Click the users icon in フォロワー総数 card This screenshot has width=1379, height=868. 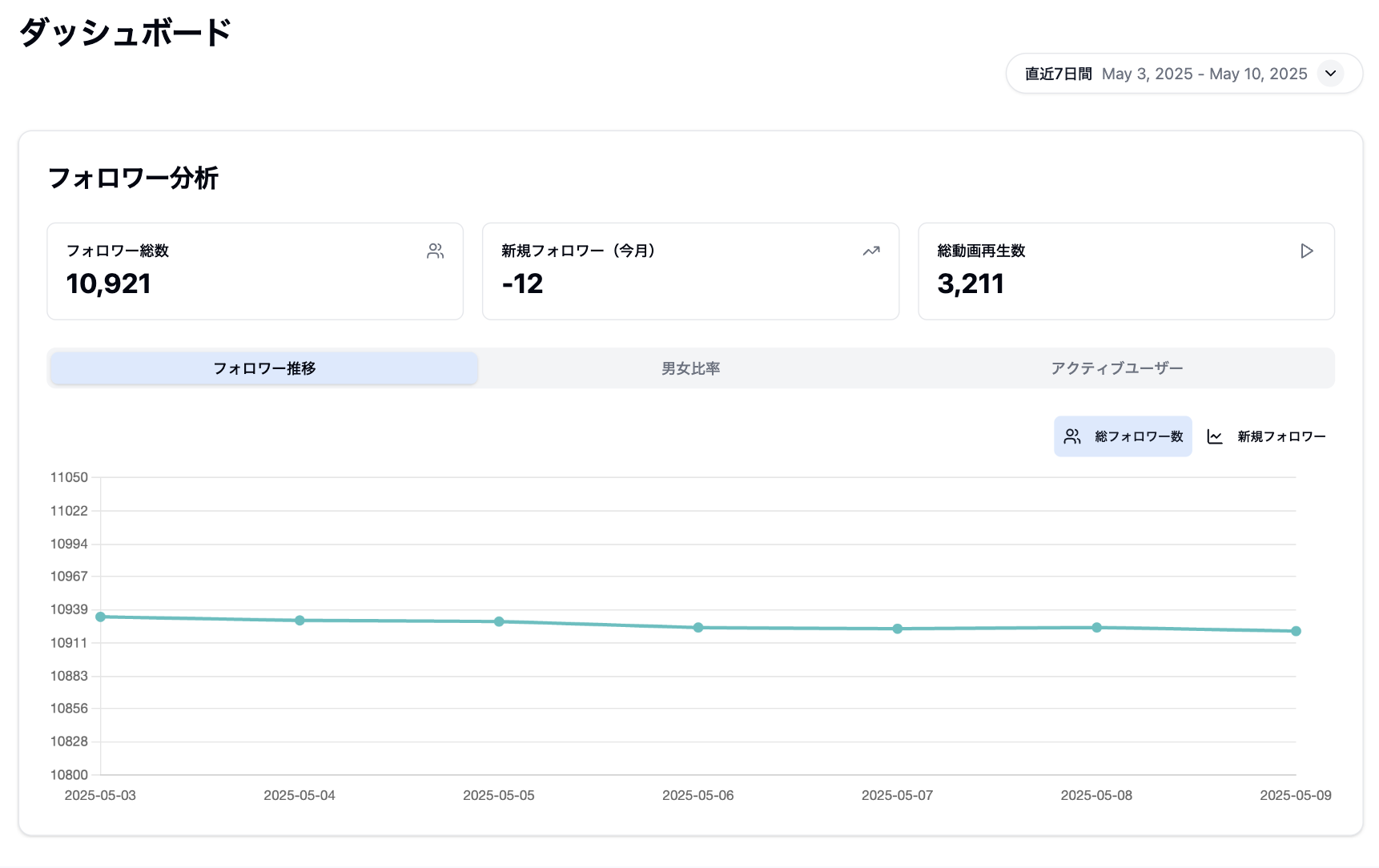tap(435, 251)
